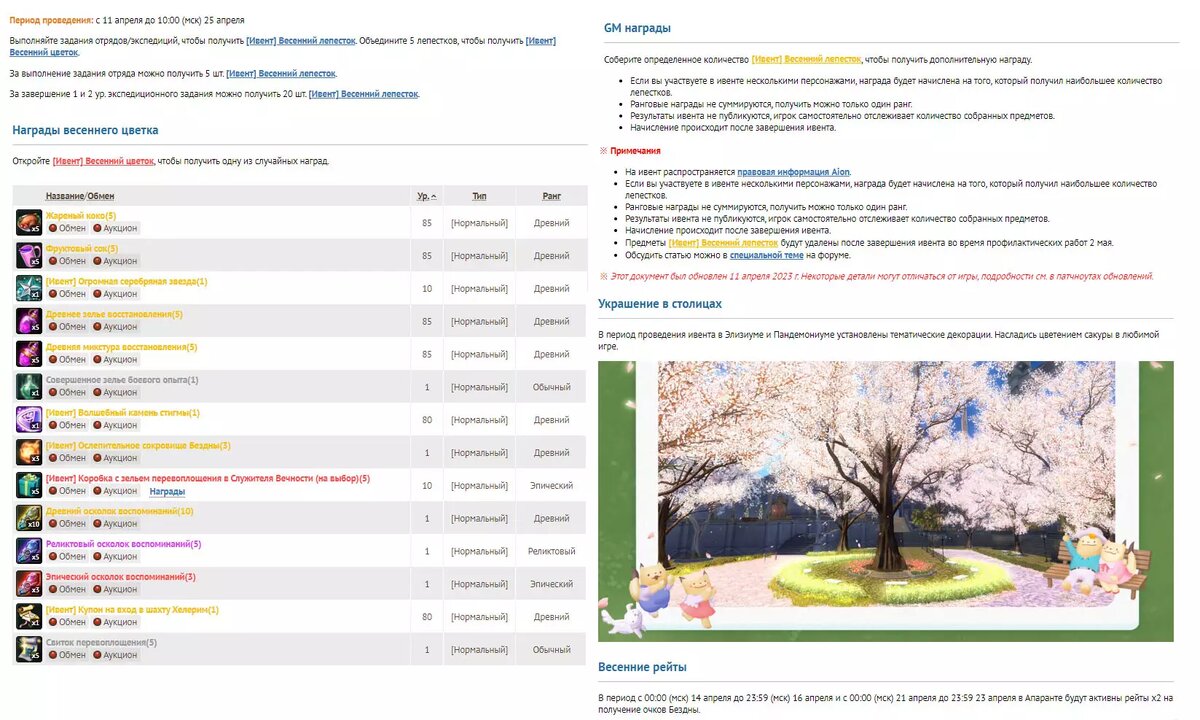Click the Обычный rank in Свиток перевоплощения row
The image size is (1200, 720).
(x=552, y=649)
